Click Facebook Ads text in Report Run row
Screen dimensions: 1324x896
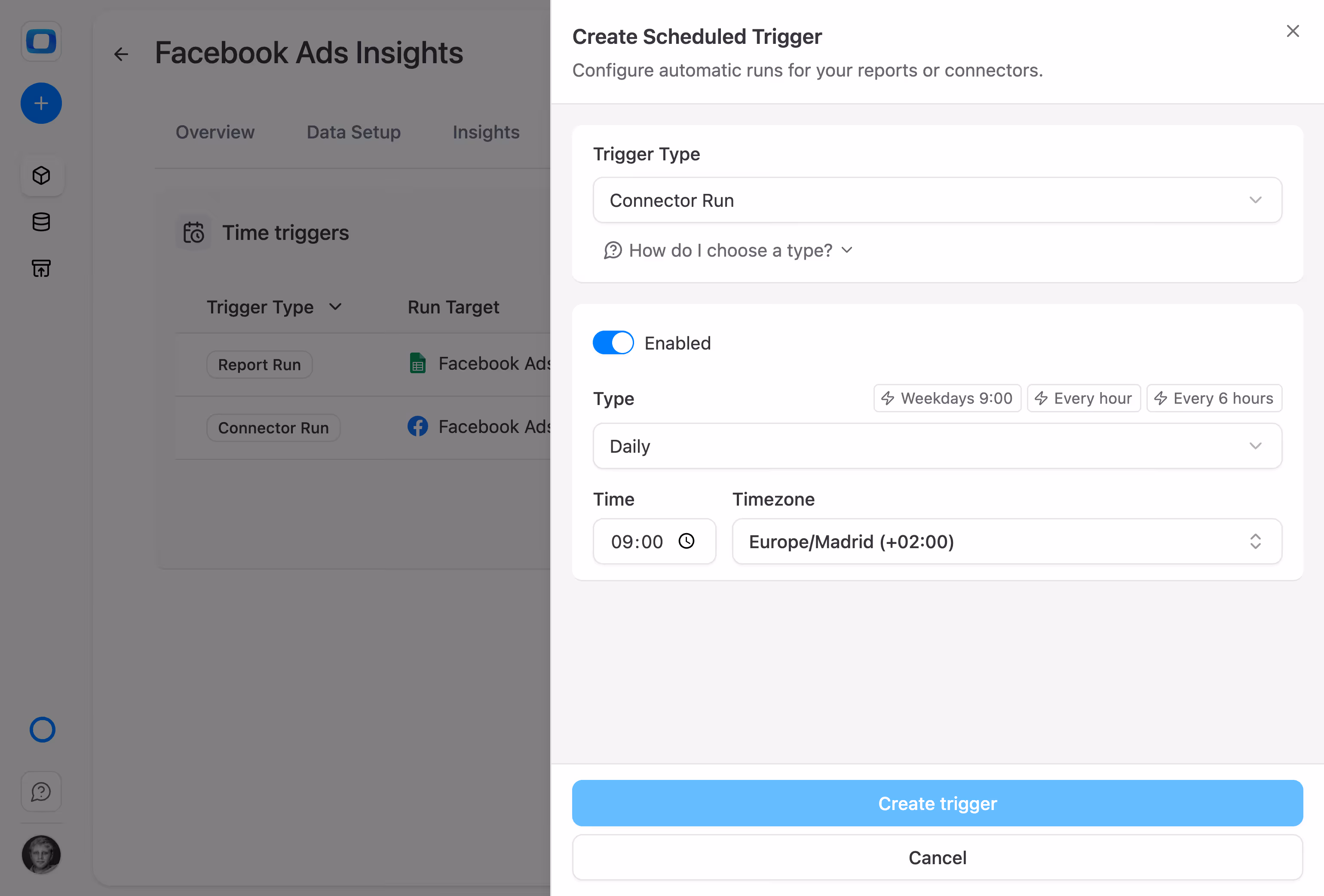[x=494, y=363]
